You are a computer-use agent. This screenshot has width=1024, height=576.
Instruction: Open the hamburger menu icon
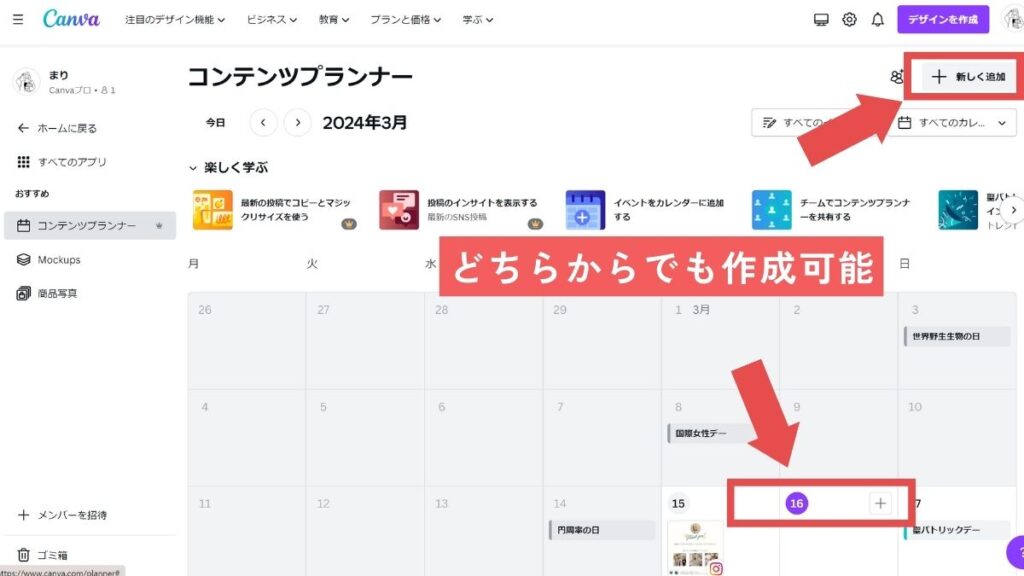pos(18,20)
